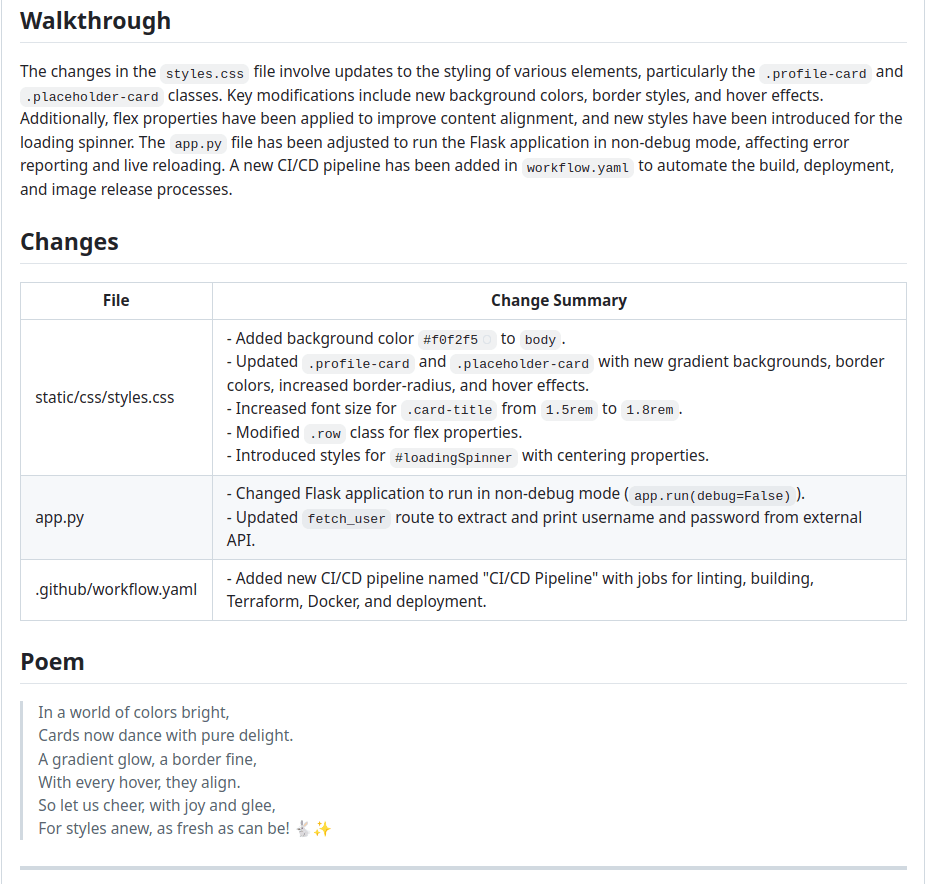925x884 pixels.
Task: Click the workflow.yaml code tag
Action: pos(580,167)
